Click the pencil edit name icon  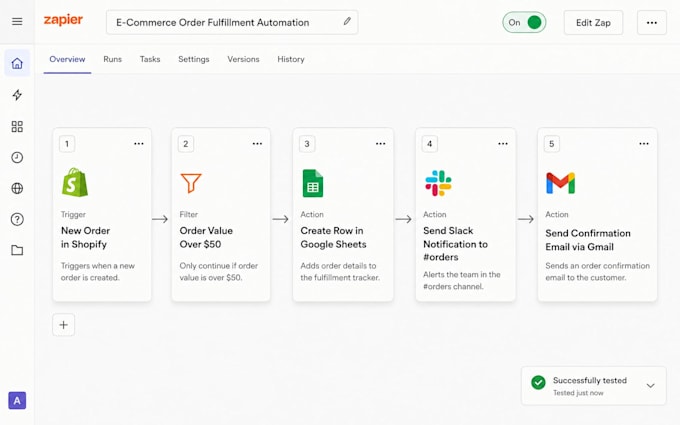coord(347,21)
